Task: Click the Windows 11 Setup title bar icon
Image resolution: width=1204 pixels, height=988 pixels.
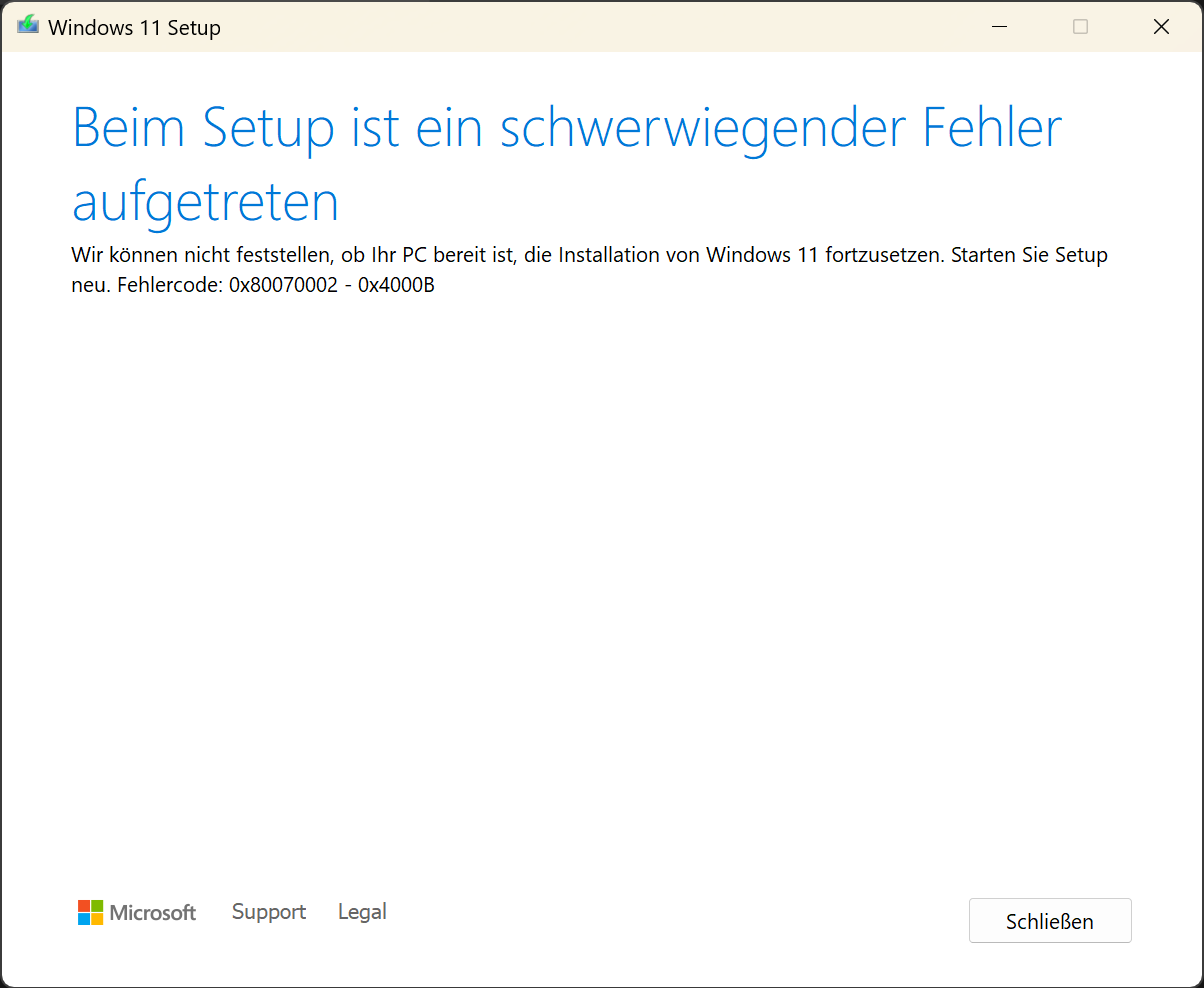Action: click(28, 27)
